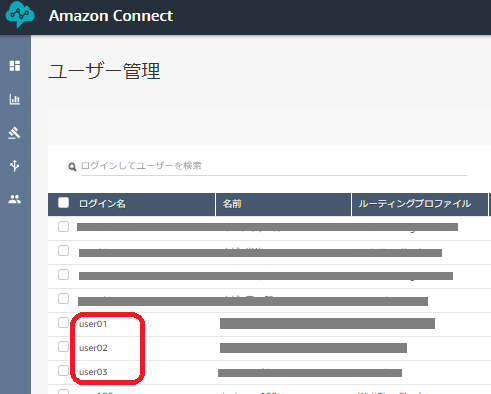
Task: Open the users people icon in sidebar
Action: (x=15, y=199)
